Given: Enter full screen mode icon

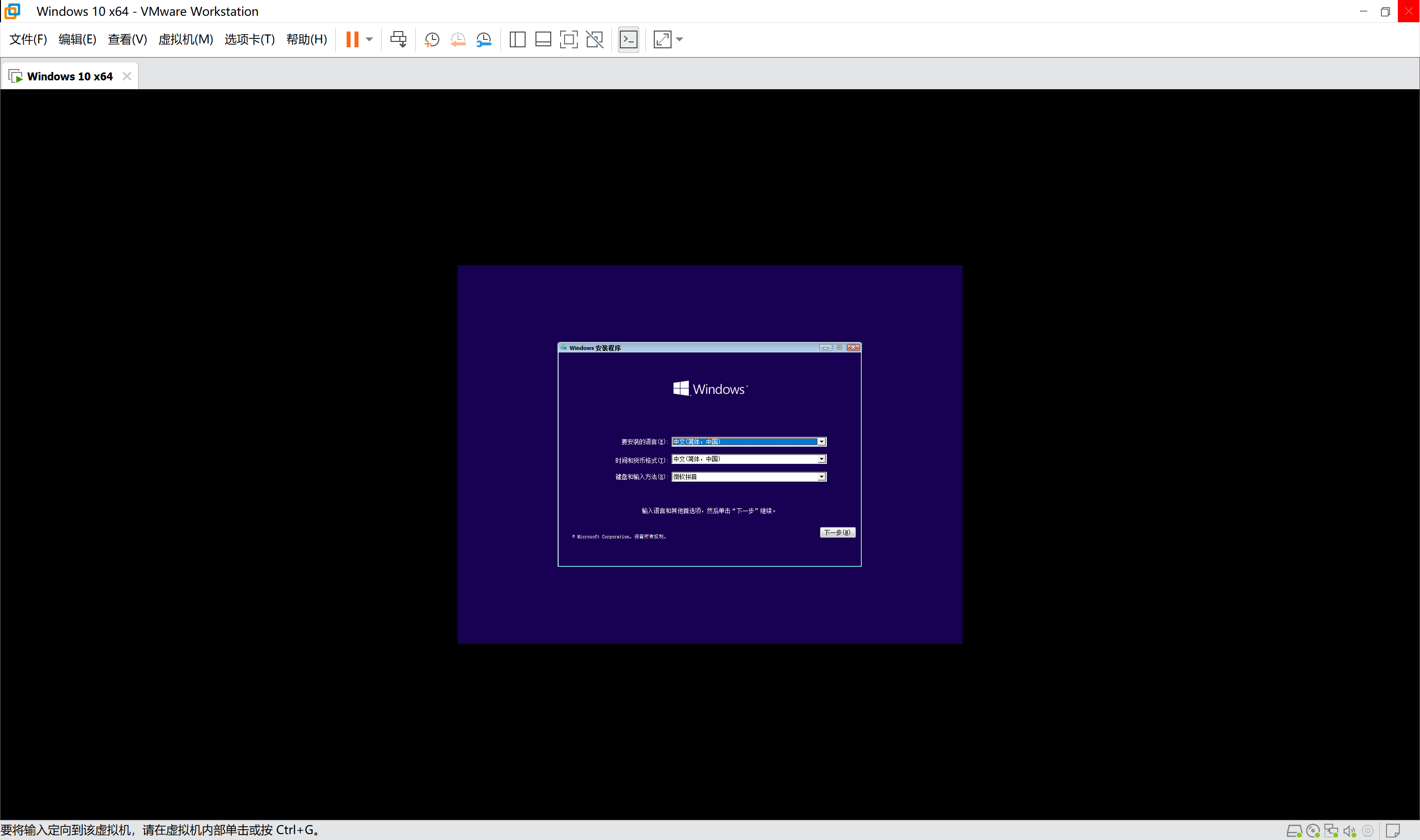Looking at the screenshot, I should point(568,39).
